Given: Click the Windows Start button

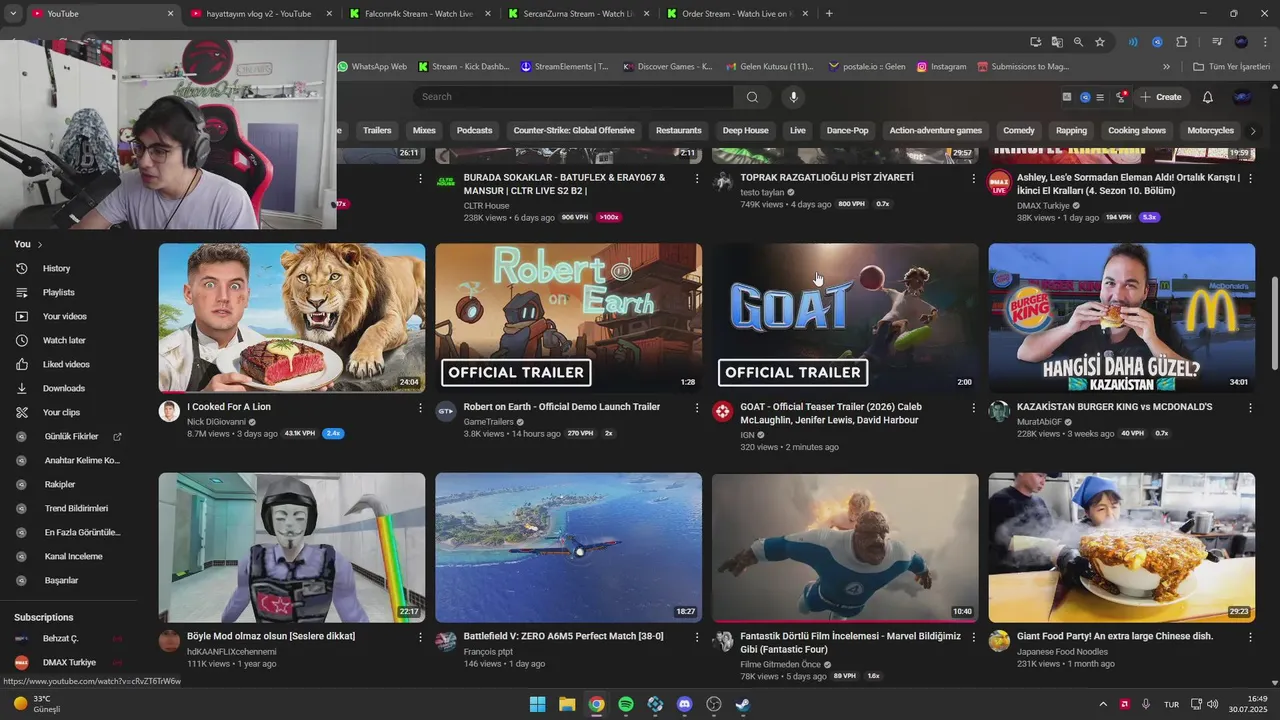Looking at the screenshot, I should pyautogui.click(x=538, y=704).
